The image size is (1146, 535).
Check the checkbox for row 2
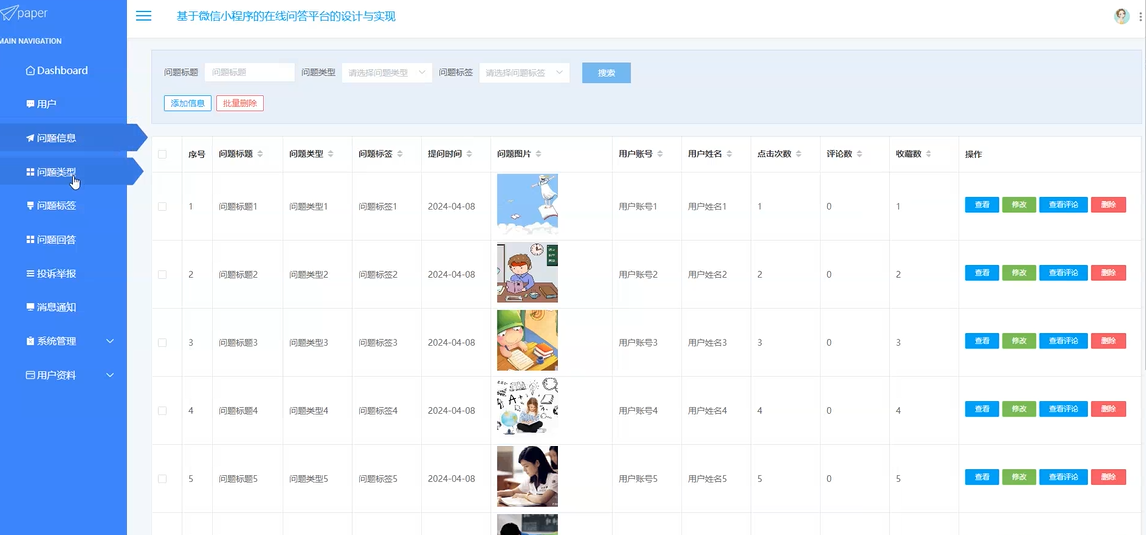pos(162,274)
